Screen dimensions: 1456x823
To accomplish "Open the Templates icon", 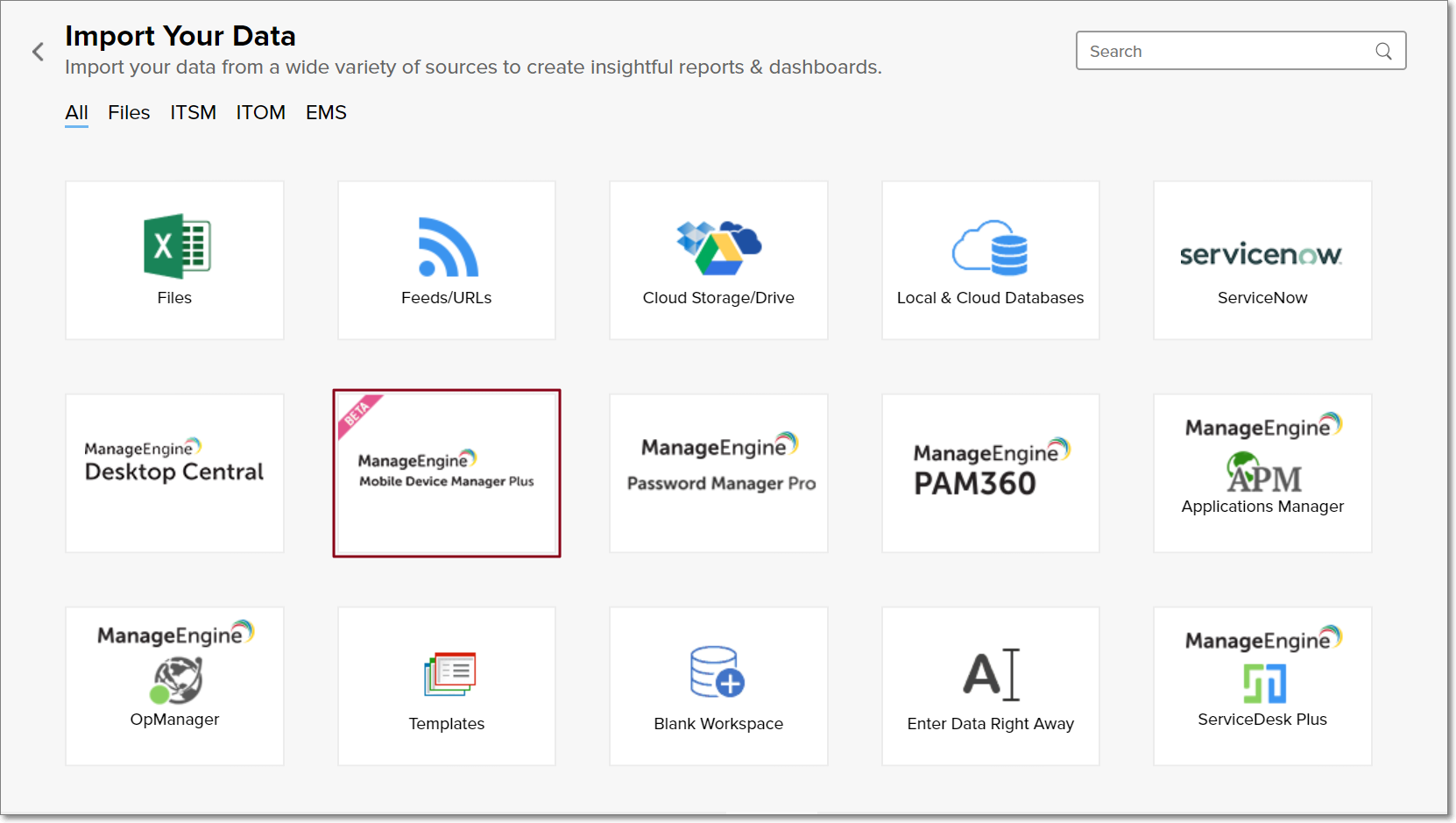I will click(x=449, y=674).
